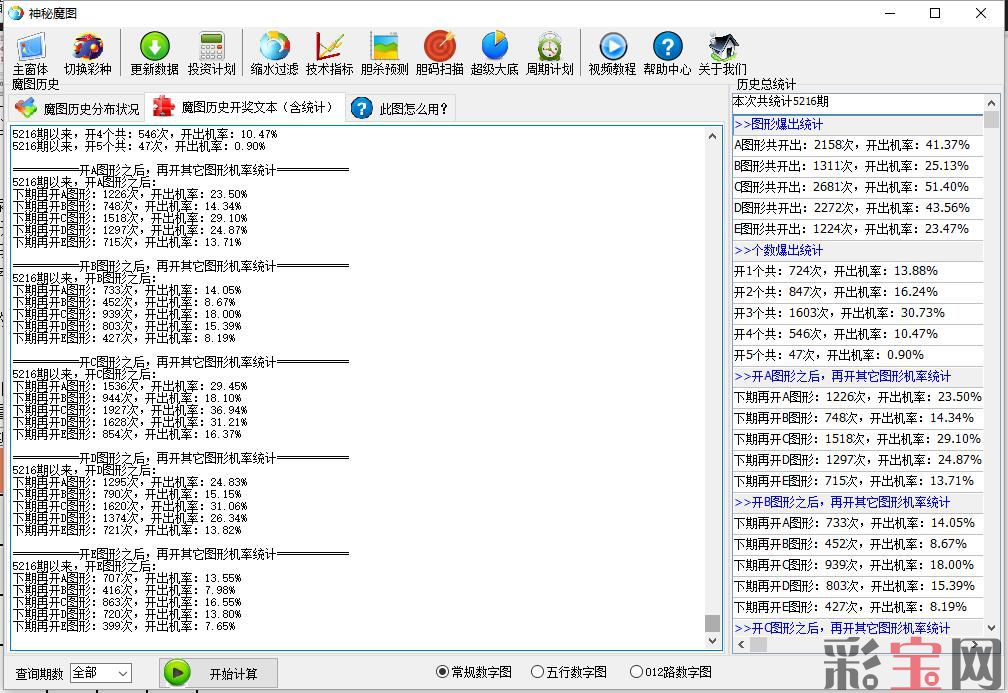The width and height of the screenshot is (1008, 693).
Task: Choose the 012路数字图 radio option
Action: pos(636,672)
